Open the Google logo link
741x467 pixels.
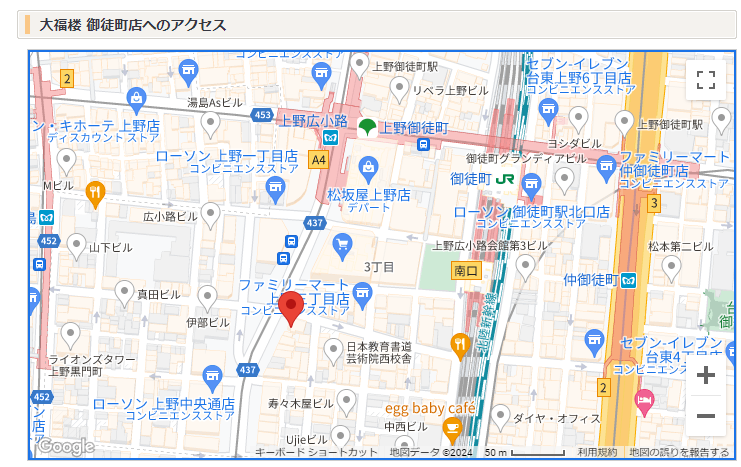coord(66,446)
